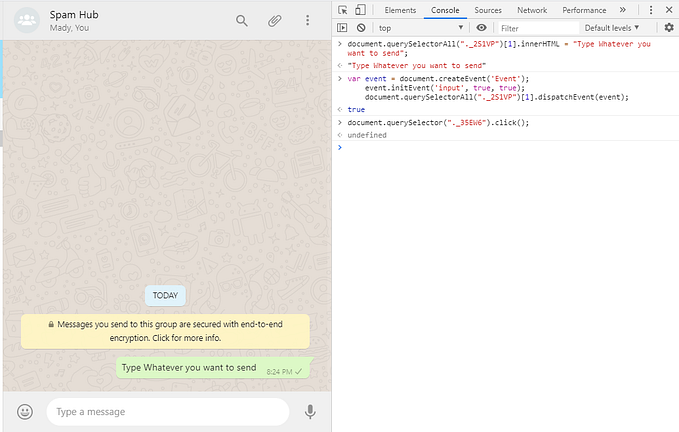Select the Console tab

(x=445, y=10)
